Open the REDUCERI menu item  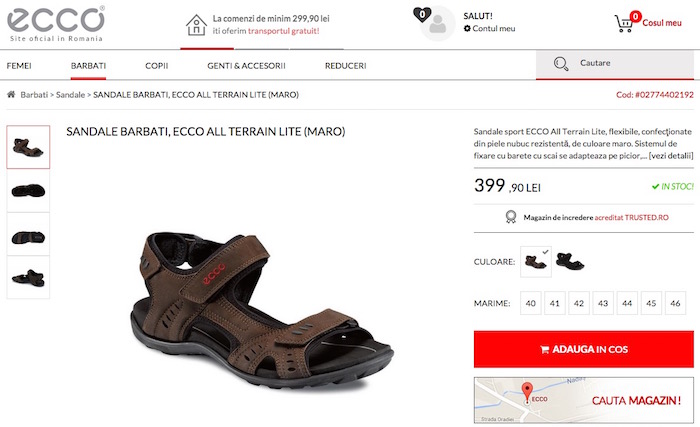click(x=346, y=66)
